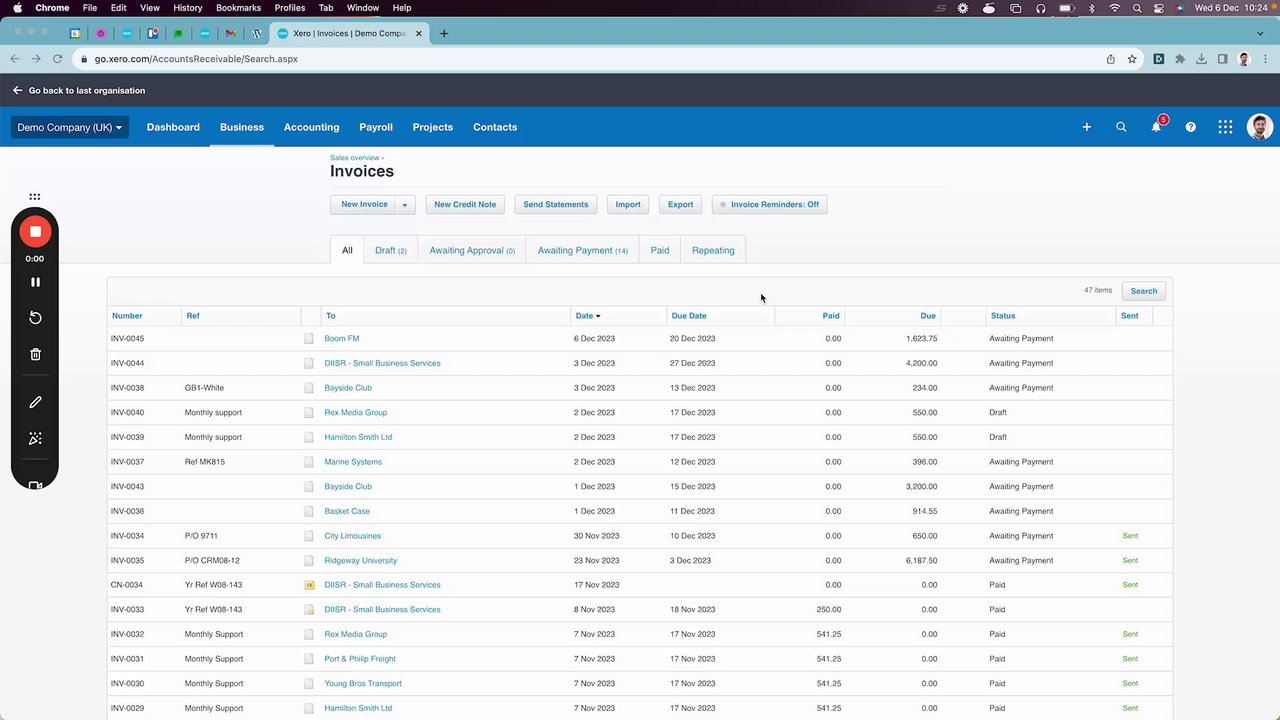Sort by the Due Date column header
The image size is (1280, 720).
pyautogui.click(x=689, y=316)
